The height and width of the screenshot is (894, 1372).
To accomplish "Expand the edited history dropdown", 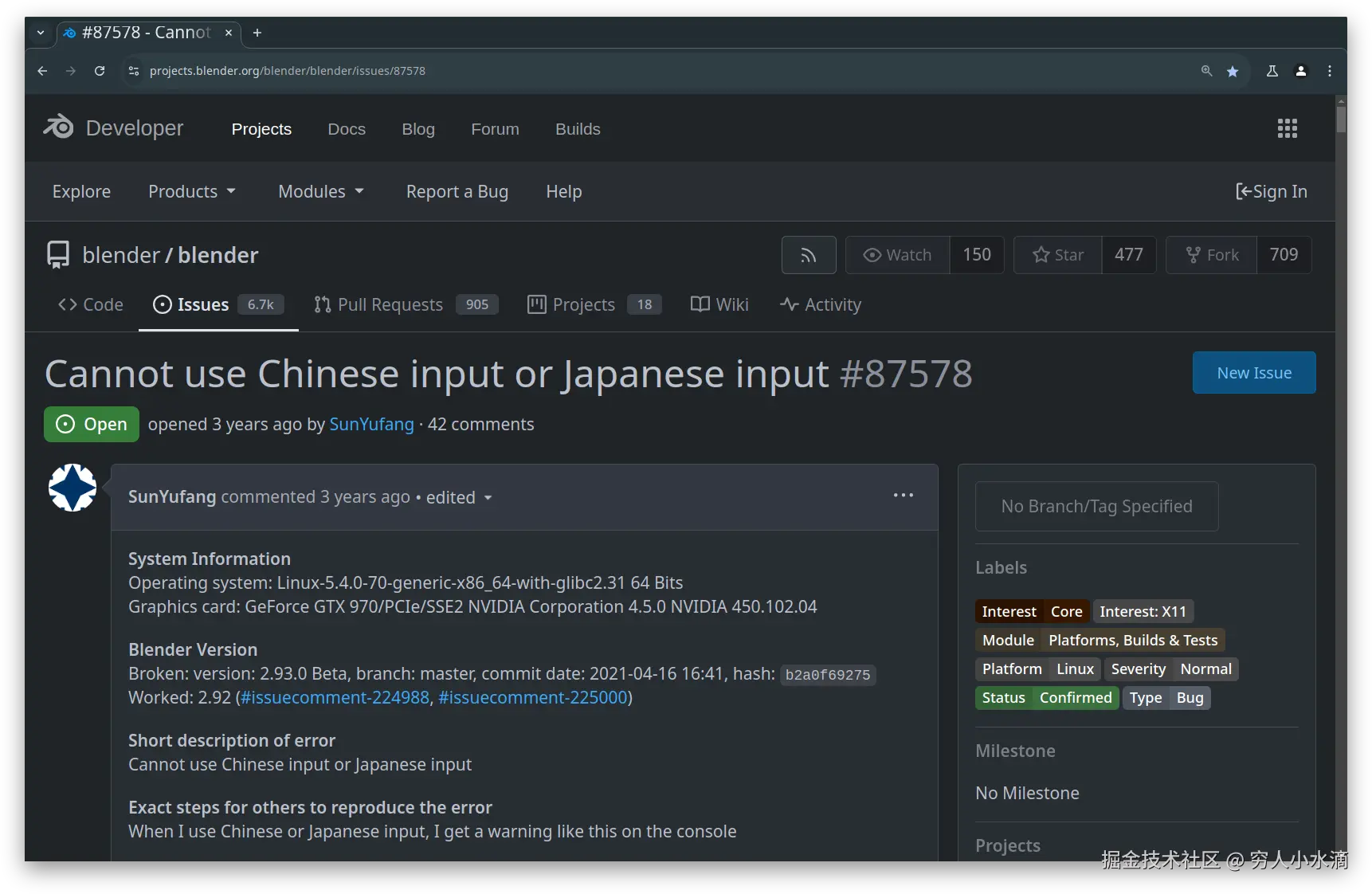I will click(x=460, y=497).
